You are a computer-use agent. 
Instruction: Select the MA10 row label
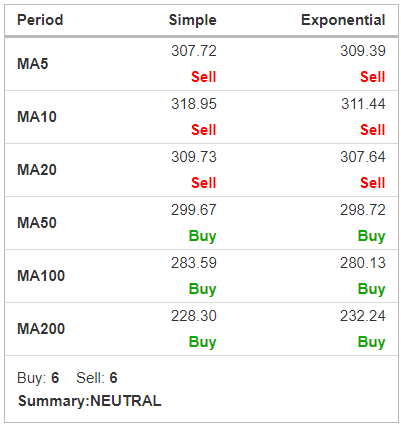37,117
